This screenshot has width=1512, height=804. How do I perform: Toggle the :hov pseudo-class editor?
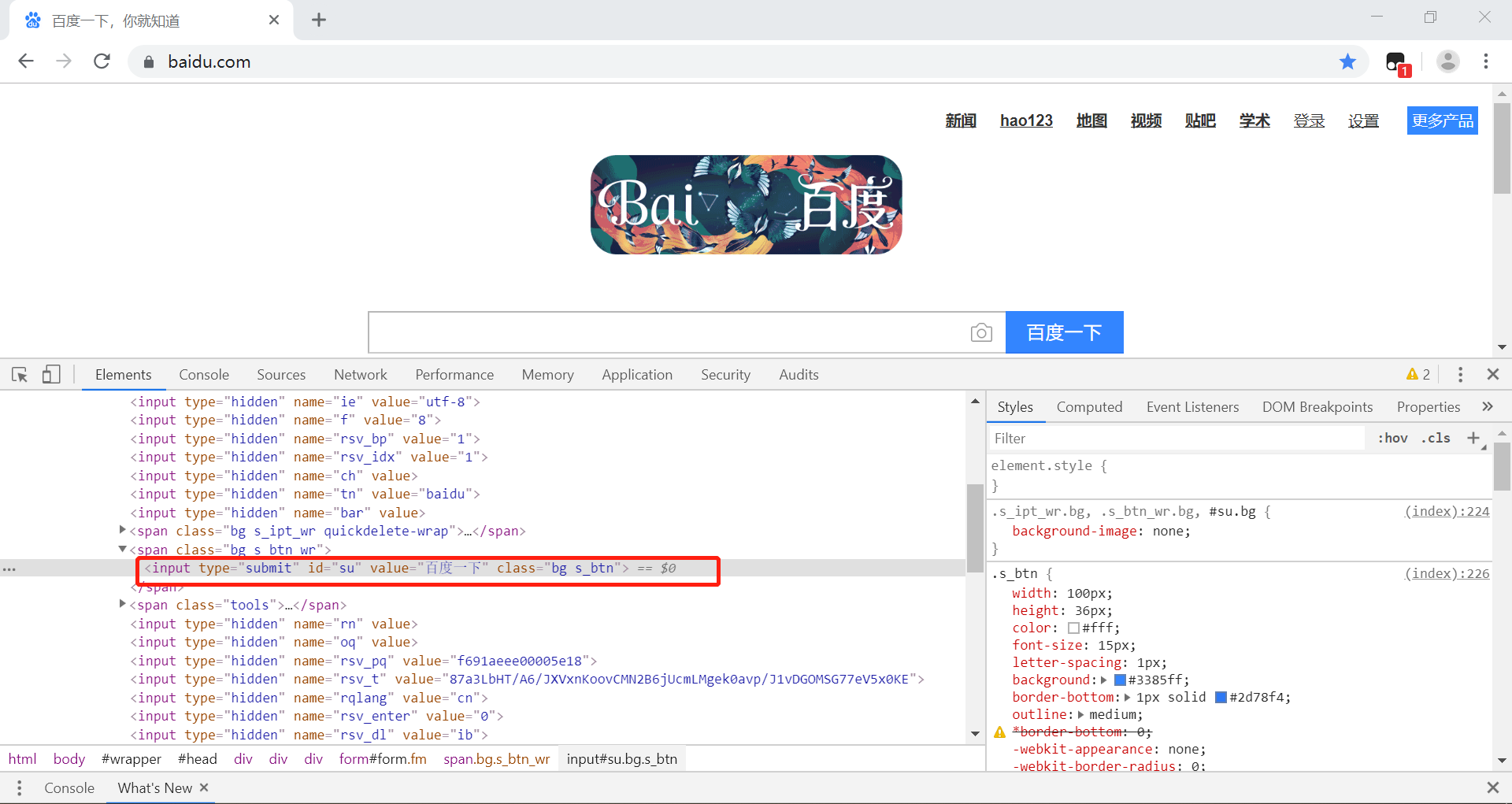[1392, 438]
